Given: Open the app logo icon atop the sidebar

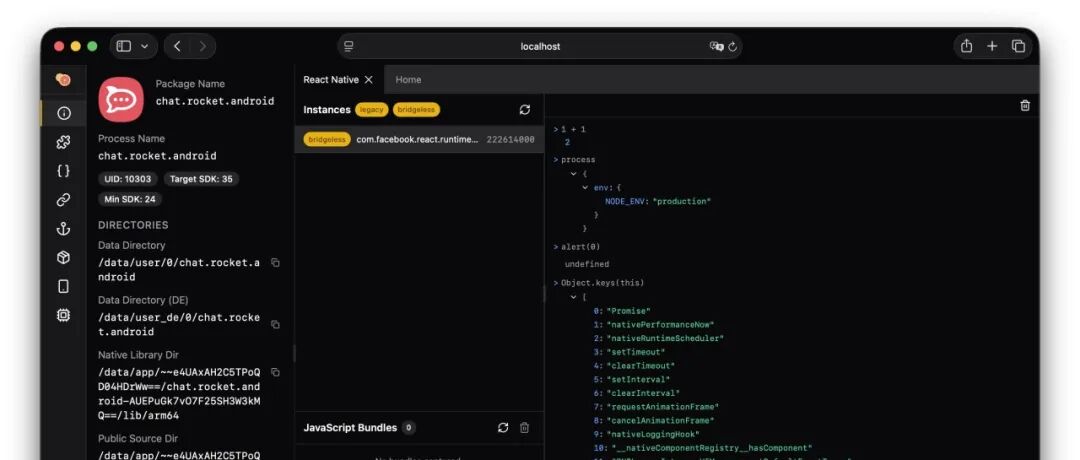Looking at the screenshot, I should coord(63,80).
